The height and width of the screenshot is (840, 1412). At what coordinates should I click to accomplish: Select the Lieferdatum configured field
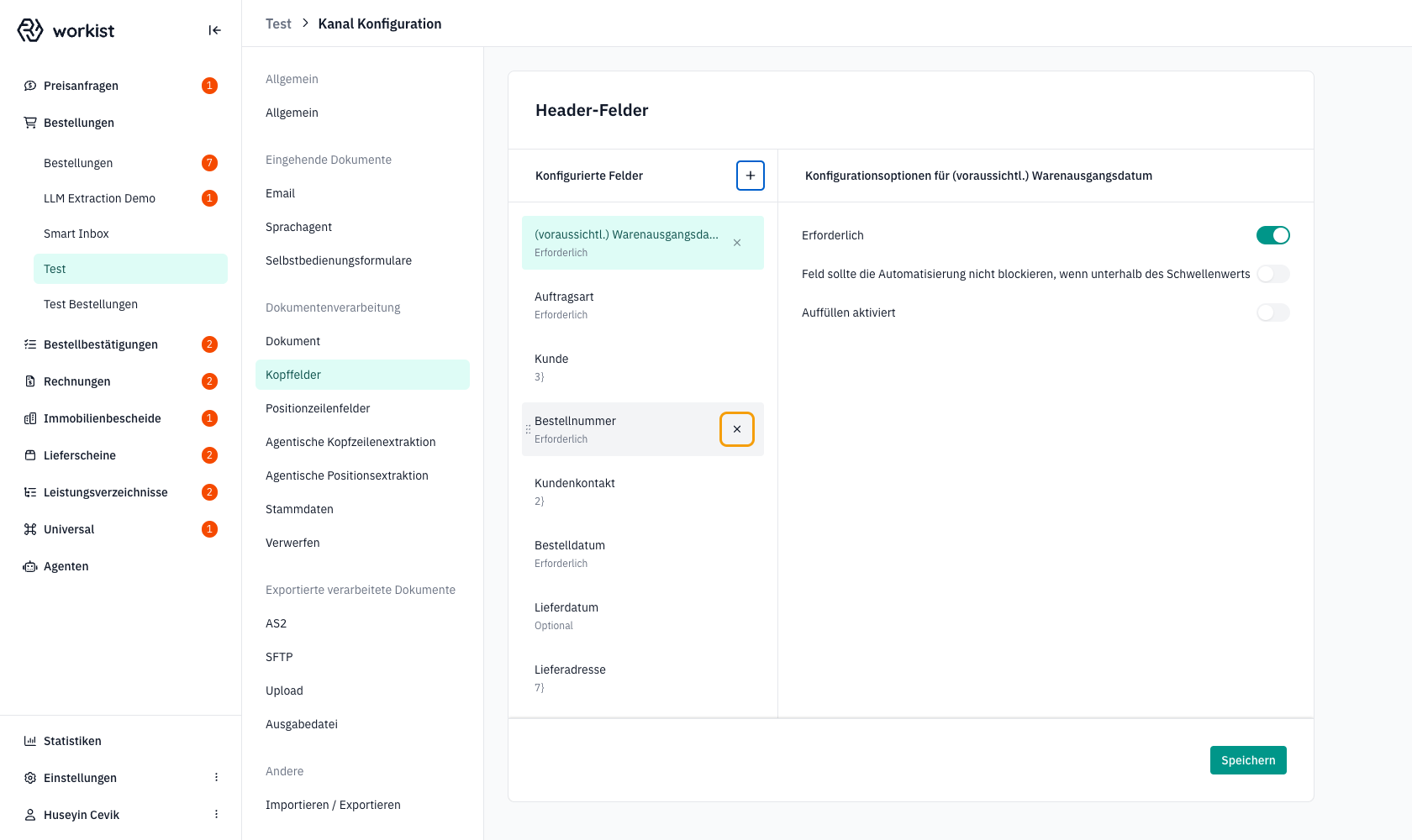tap(643, 616)
